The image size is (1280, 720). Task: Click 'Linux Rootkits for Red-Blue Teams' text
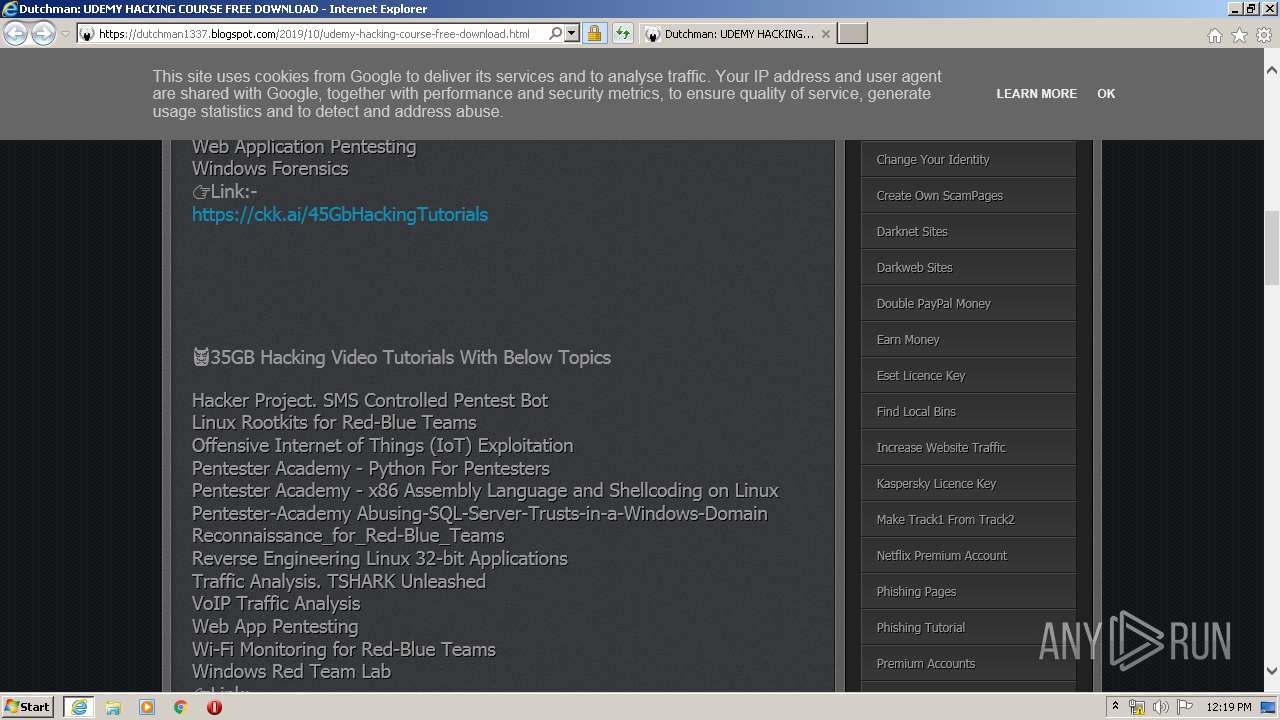tap(334, 422)
